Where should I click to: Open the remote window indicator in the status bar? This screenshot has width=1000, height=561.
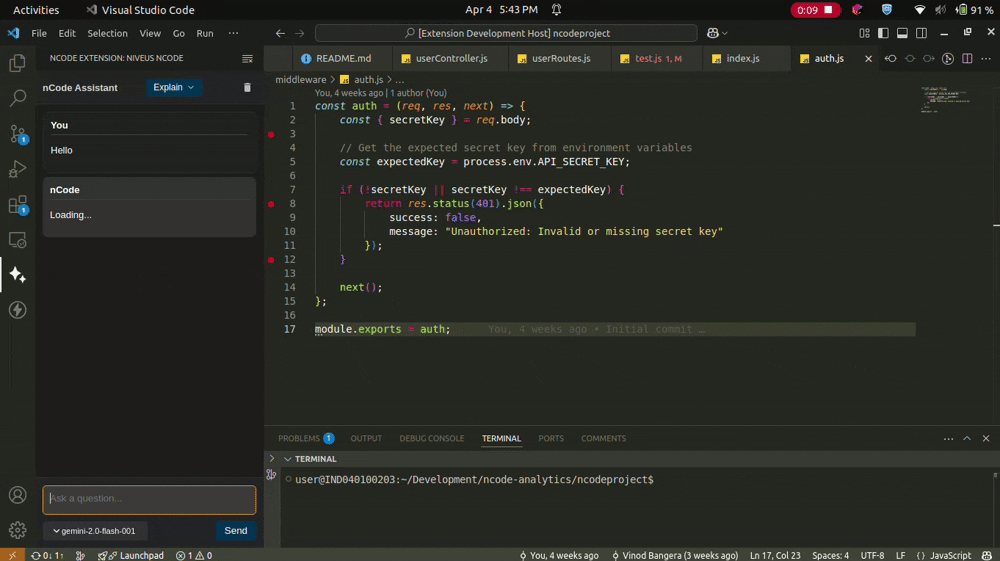(x=12, y=555)
